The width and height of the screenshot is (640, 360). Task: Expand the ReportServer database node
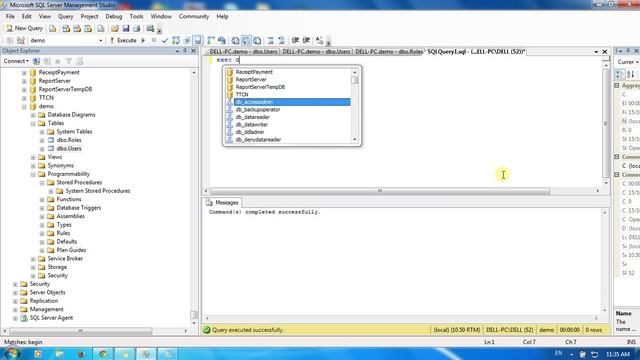[x=24, y=81]
